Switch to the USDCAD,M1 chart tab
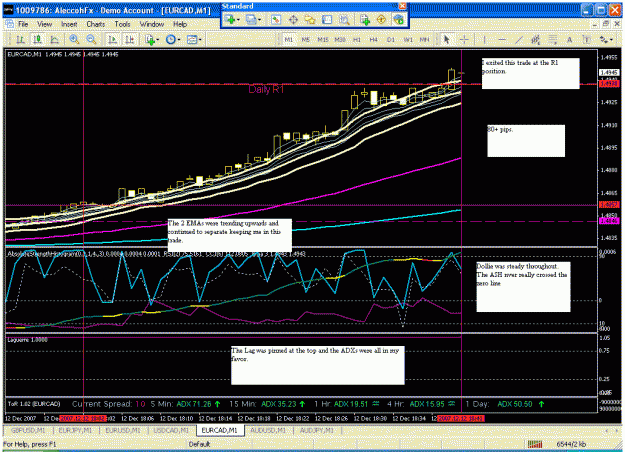This screenshot has width=625, height=452. (171, 430)
